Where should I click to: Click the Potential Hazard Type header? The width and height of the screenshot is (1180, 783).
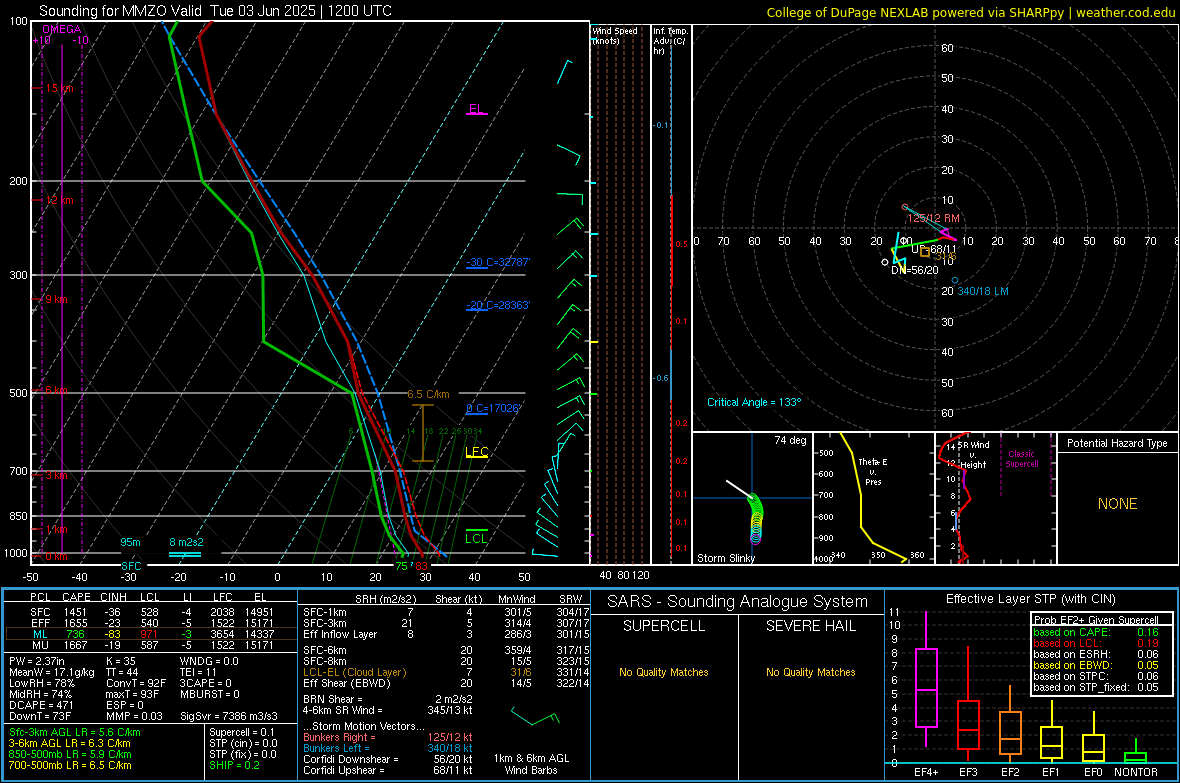(x=1118, y=443)
